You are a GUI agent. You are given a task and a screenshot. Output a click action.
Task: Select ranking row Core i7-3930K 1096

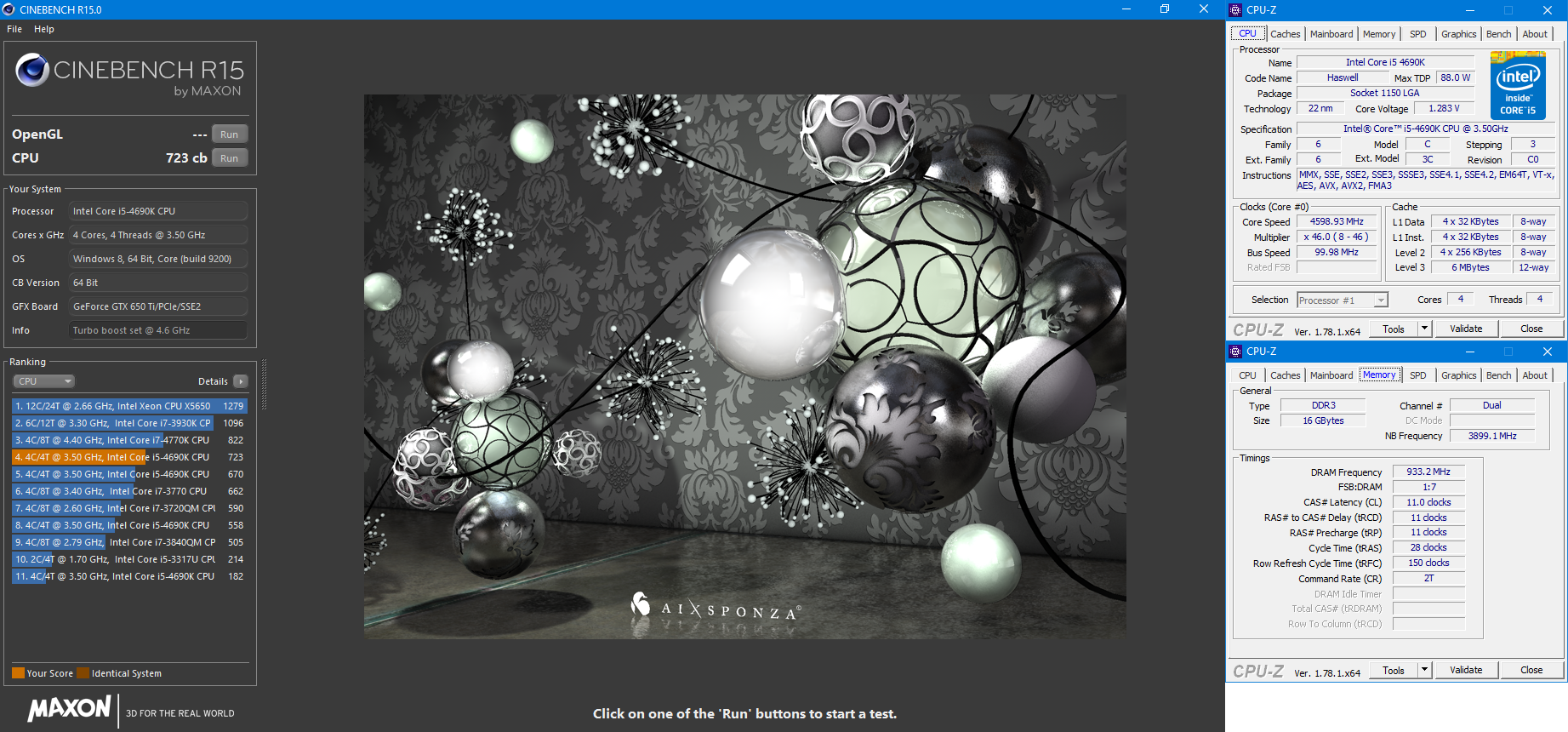[129, 423]
